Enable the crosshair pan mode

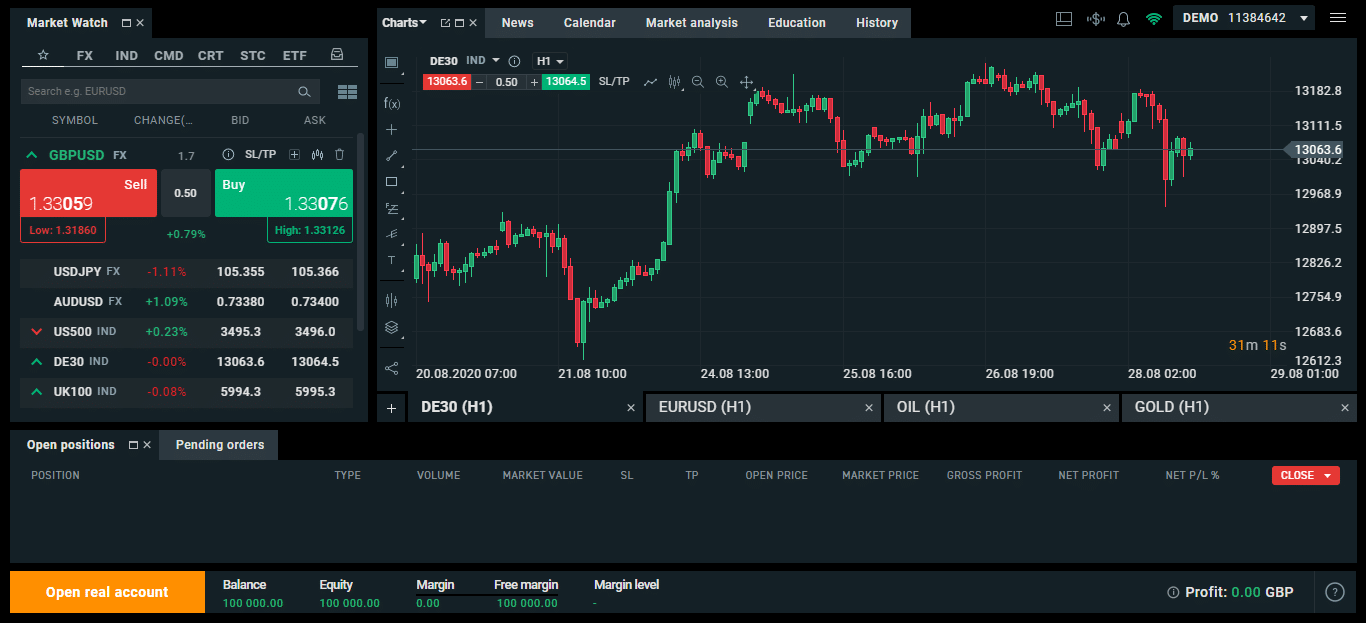(x=746, y=82)
